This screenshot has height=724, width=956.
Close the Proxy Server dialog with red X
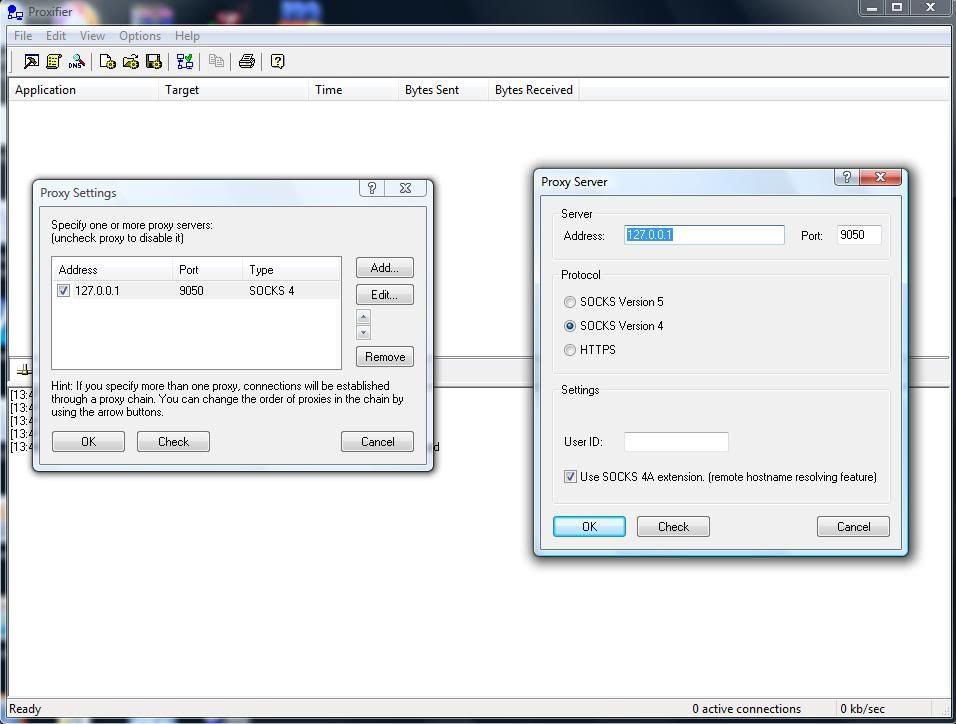(x=880, y=177)
